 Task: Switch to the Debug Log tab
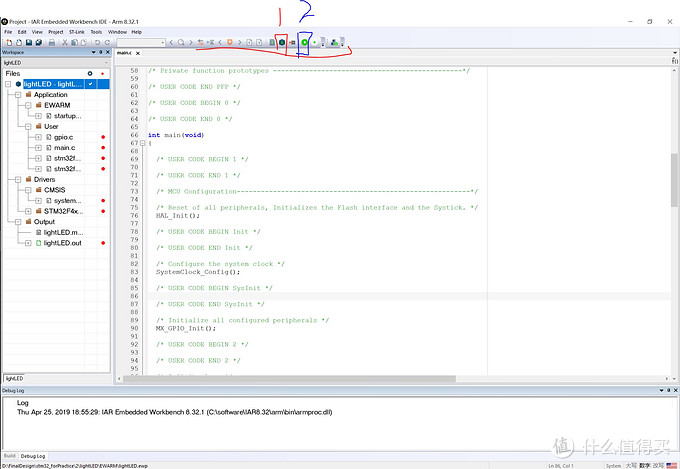[33, 456]
